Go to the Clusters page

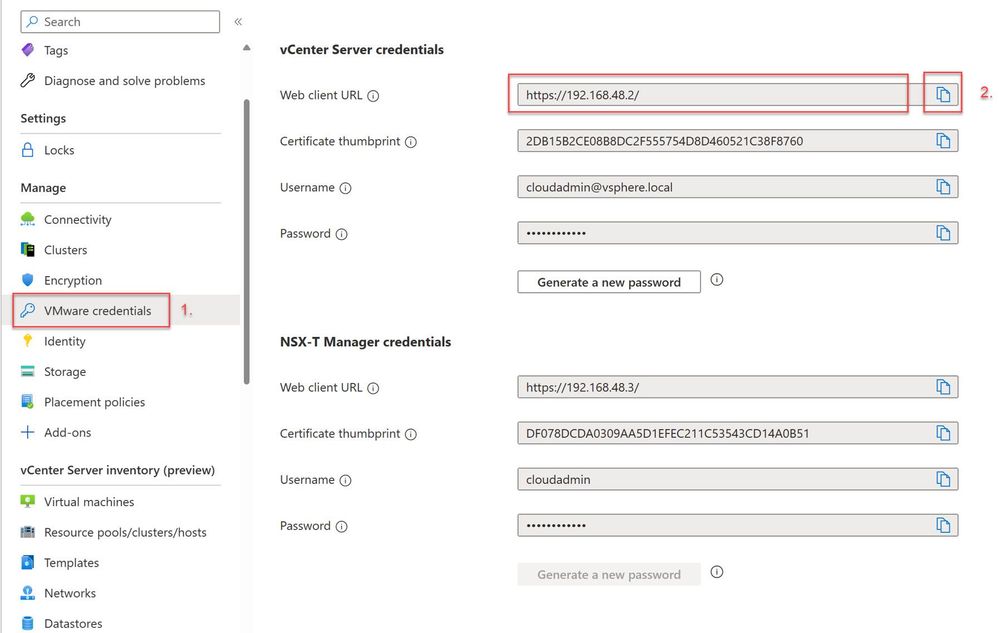[65, 250]
